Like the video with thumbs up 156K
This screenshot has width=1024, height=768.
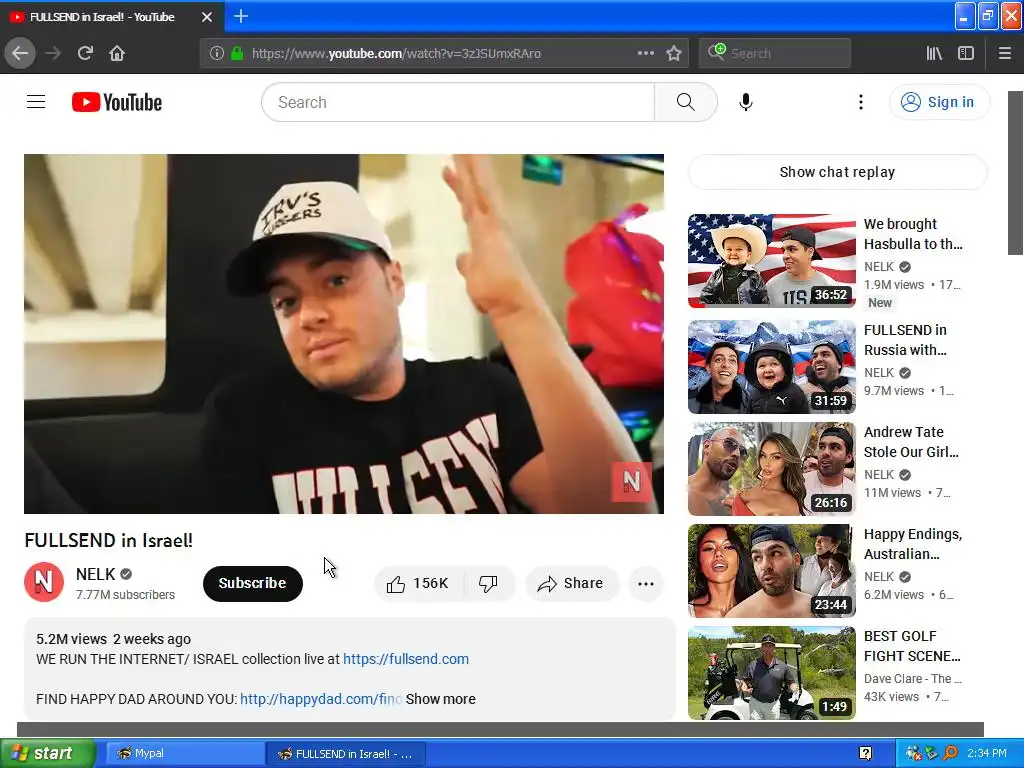coord(419,583)
